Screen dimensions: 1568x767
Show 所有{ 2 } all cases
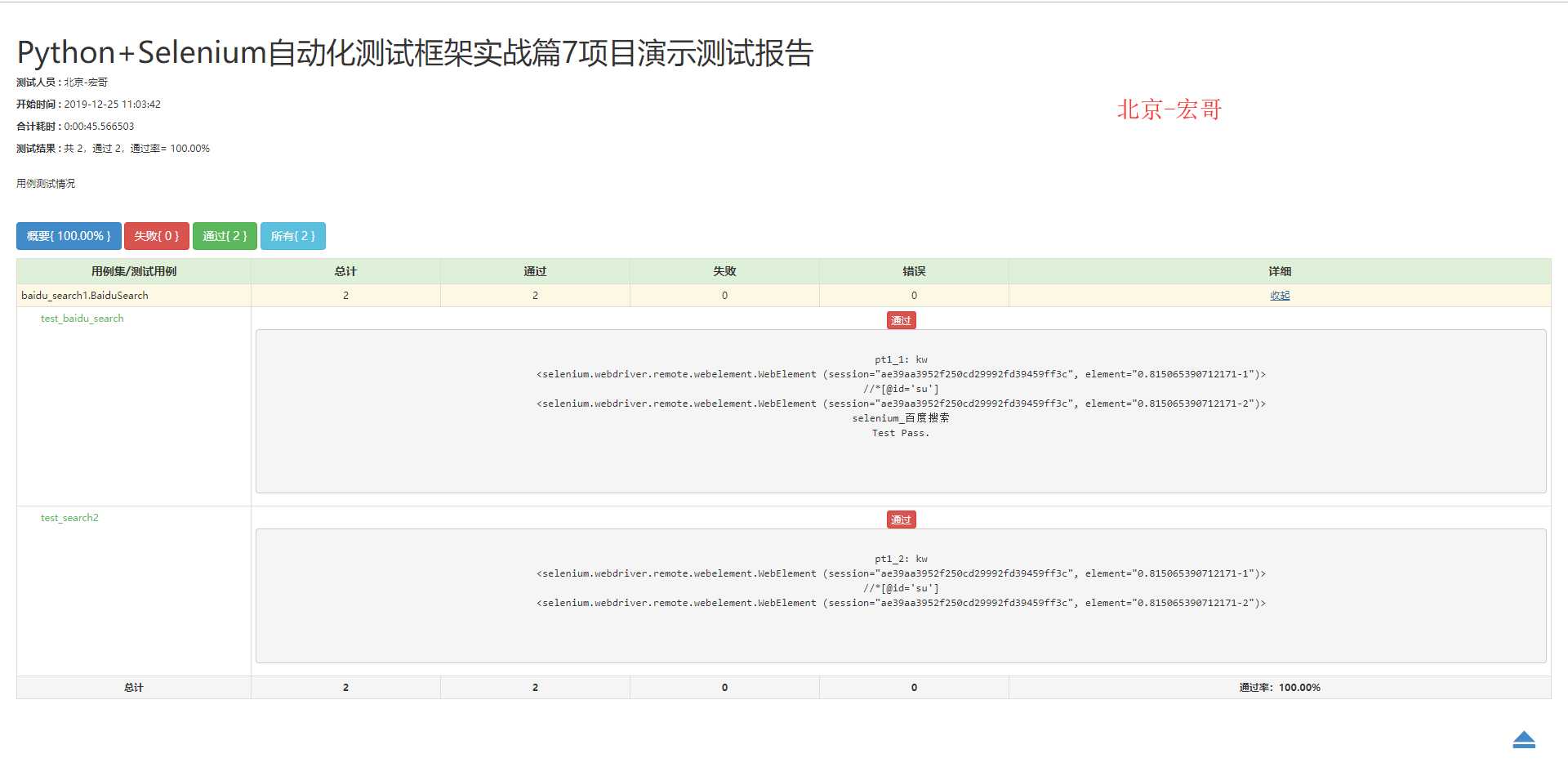[x=293, y=236]
